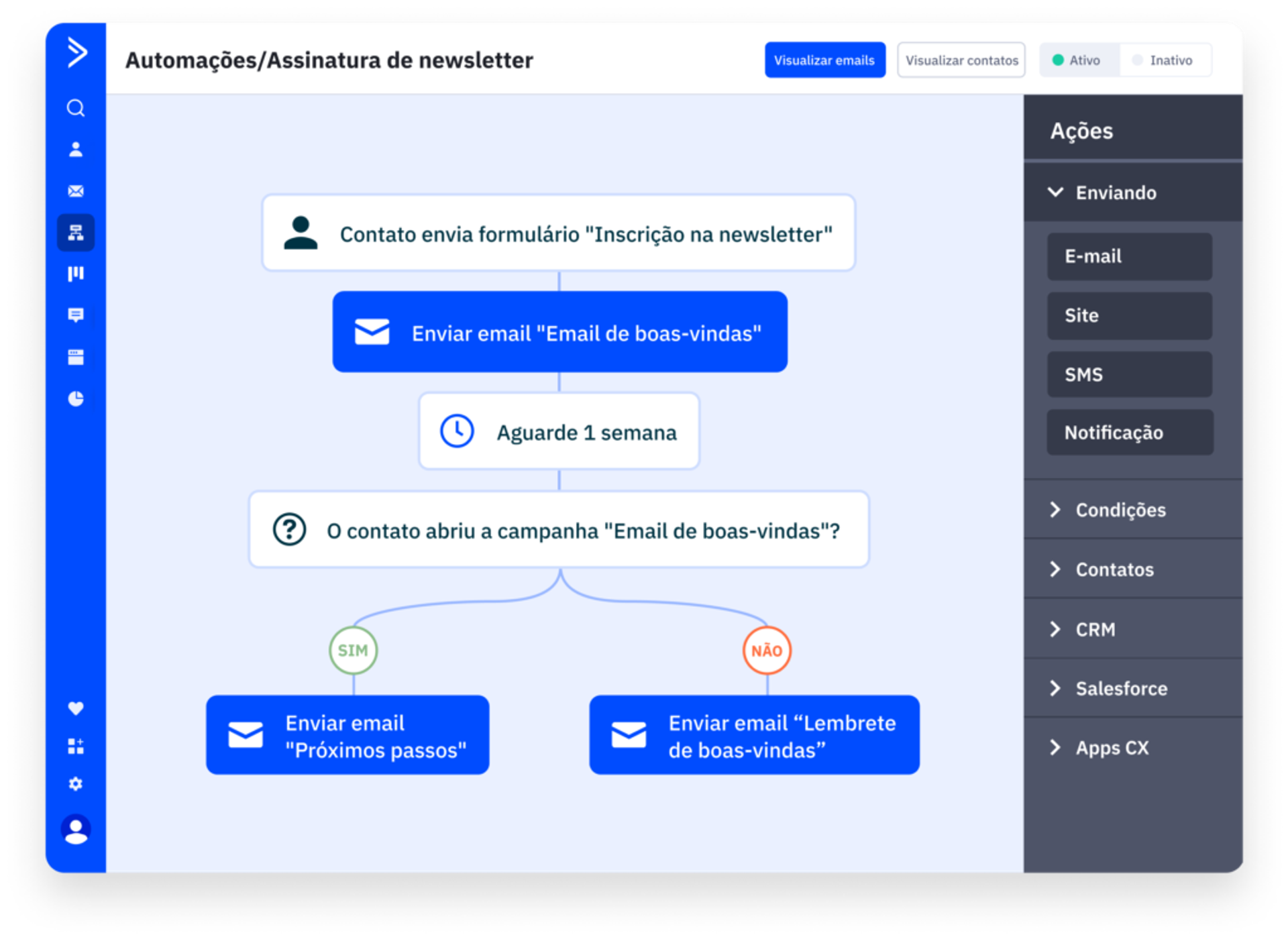This screenshot has width=1288, height=941.
Task: Click the Visualizar contatos button
Action: click(x=961, y=60)
